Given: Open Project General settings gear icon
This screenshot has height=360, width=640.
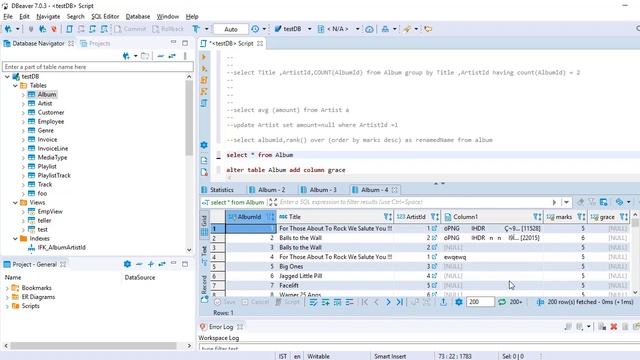Looking at the screenshot, I should pos(127,264).
